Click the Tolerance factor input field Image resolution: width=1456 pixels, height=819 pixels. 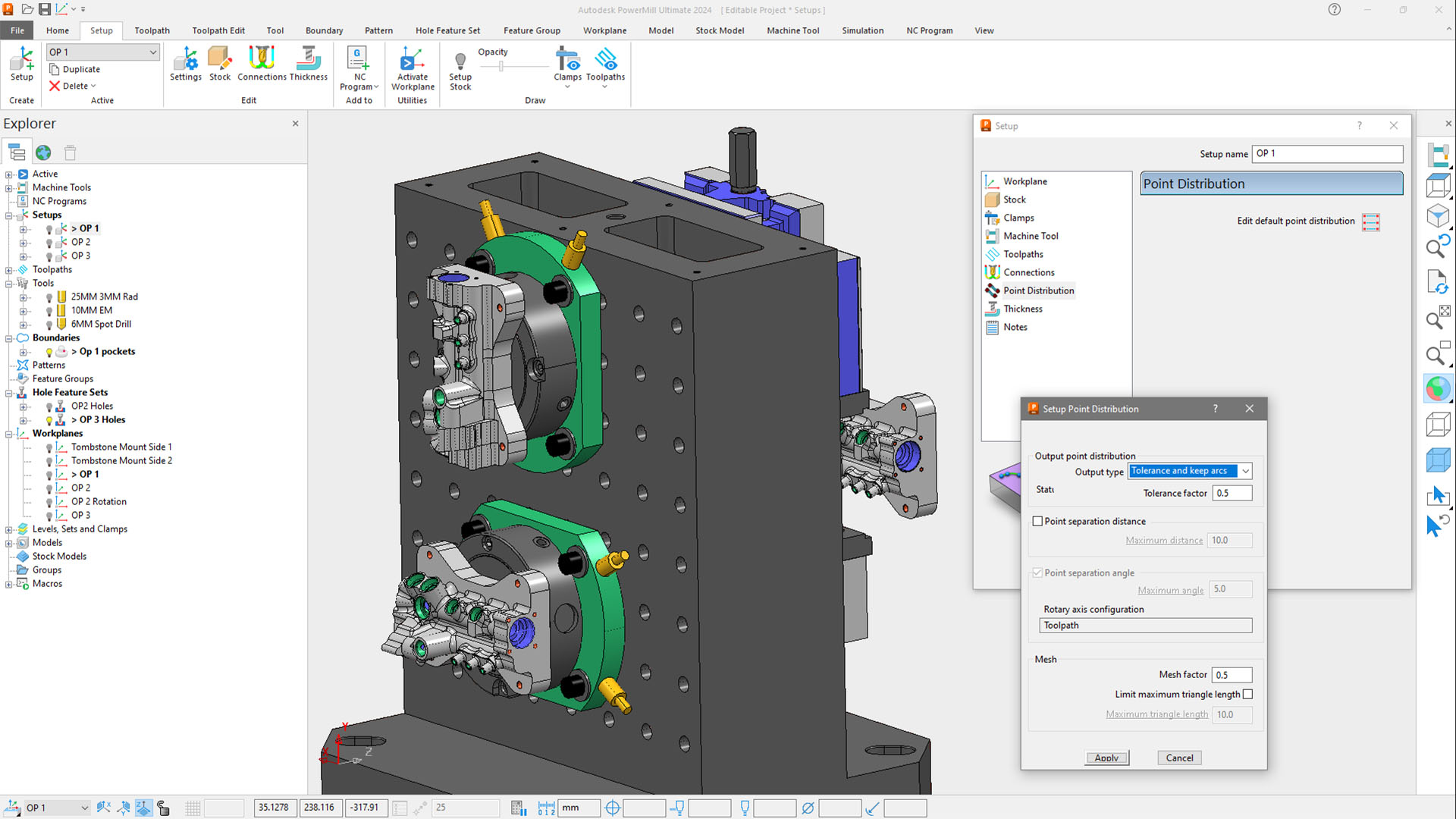(x=1231, y=493)
